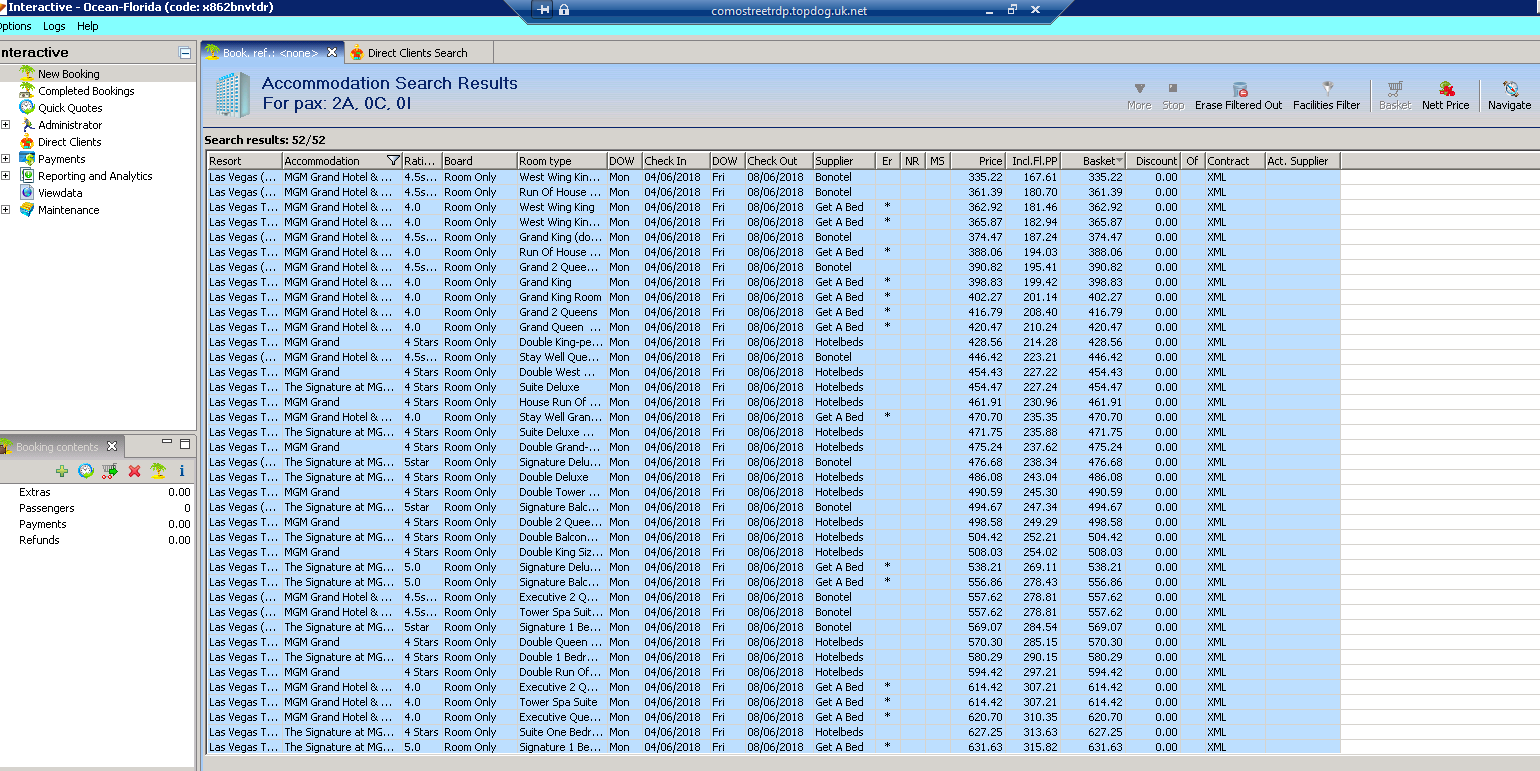Screen dimensions: 1540x771
Task: Click the pin icon on remote desktop bar
Action: [x=543, y=10]
